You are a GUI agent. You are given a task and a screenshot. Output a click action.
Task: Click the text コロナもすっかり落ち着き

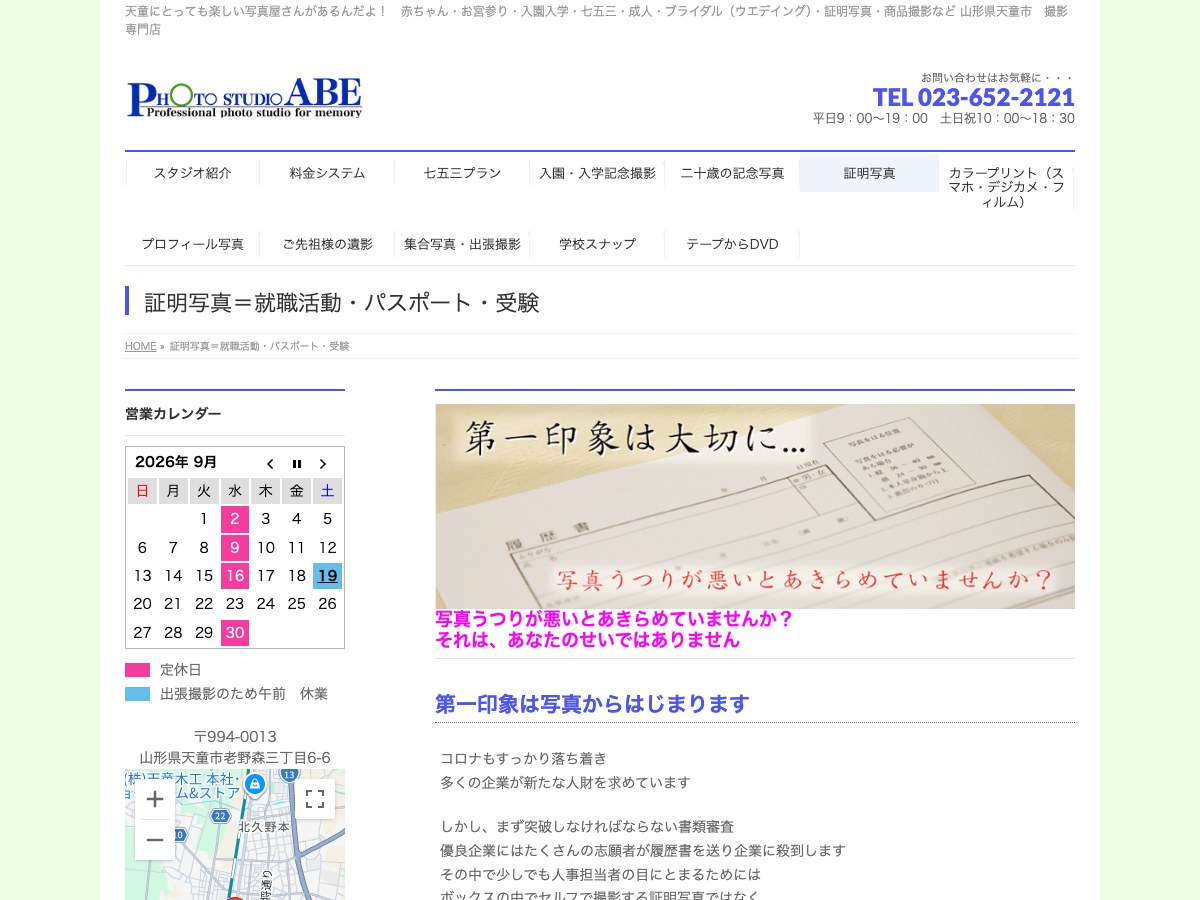pyautogui.click(x=524, y=759)
